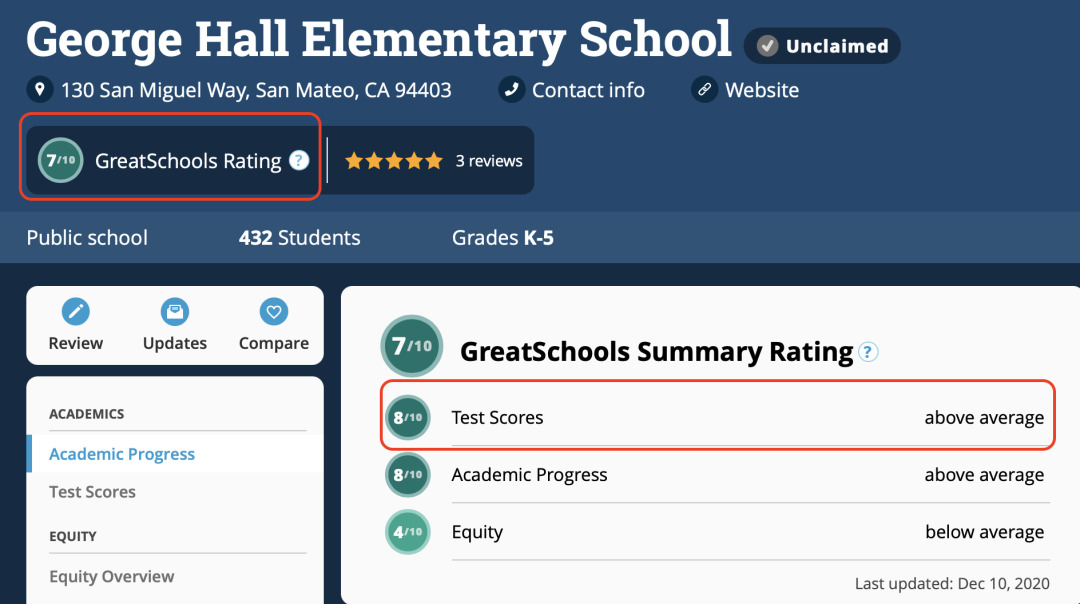Image resolution: width=1080 pixels, height=604 pixels.
Task: Click the Updates label in the action panel
Action: point(175,343)
